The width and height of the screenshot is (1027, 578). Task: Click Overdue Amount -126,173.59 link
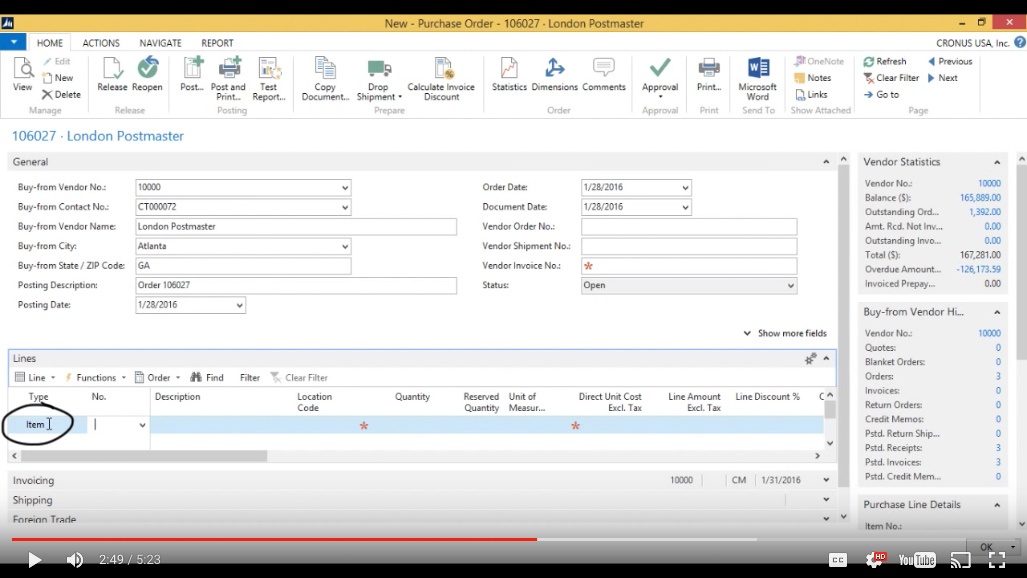[978, 269]
